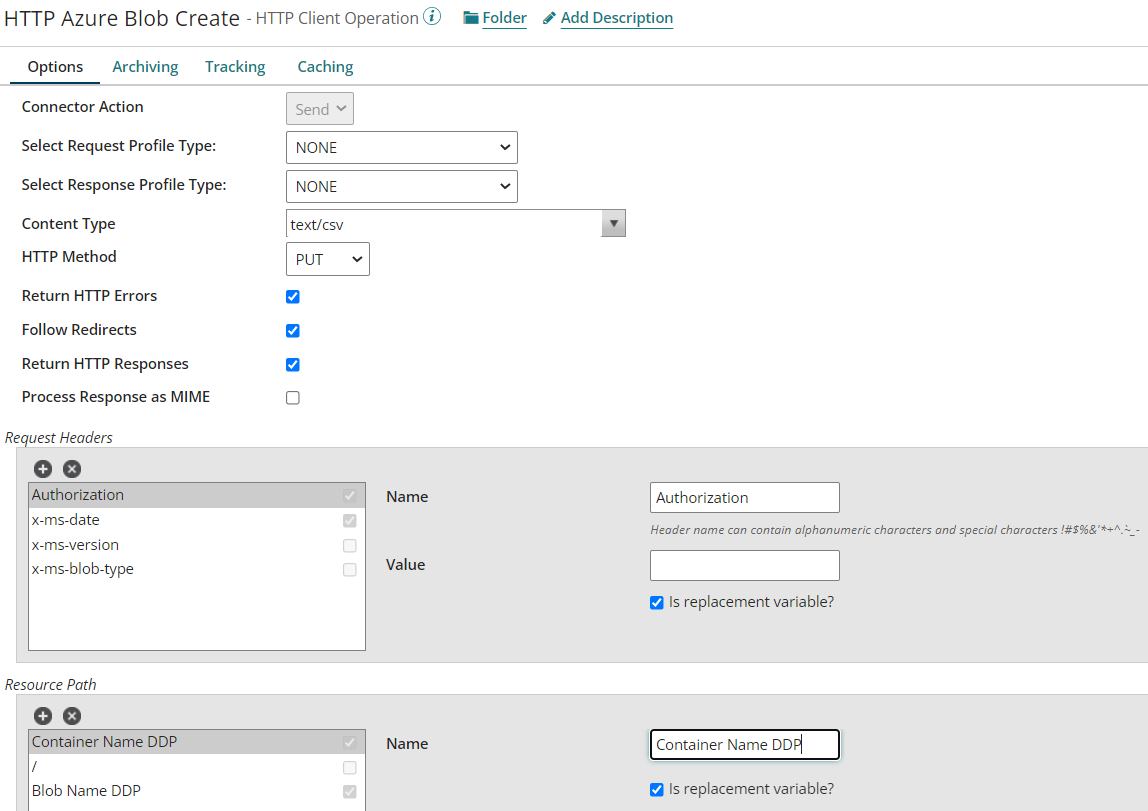Click the remove header X icon
The height and width of the screenshot is (811, 1148).
tap(71, 468)
